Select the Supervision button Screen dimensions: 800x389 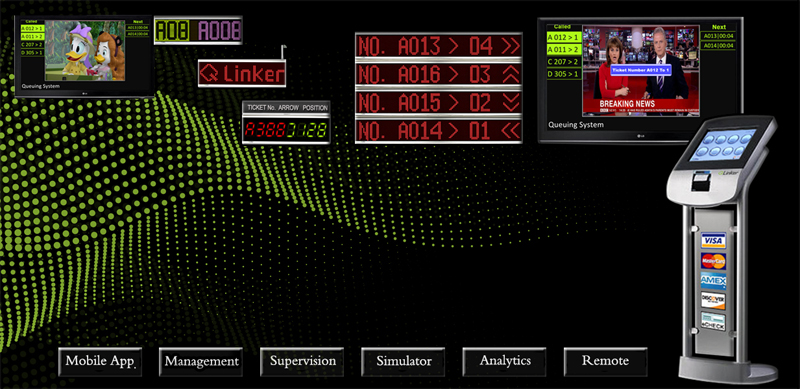[302, 361]
